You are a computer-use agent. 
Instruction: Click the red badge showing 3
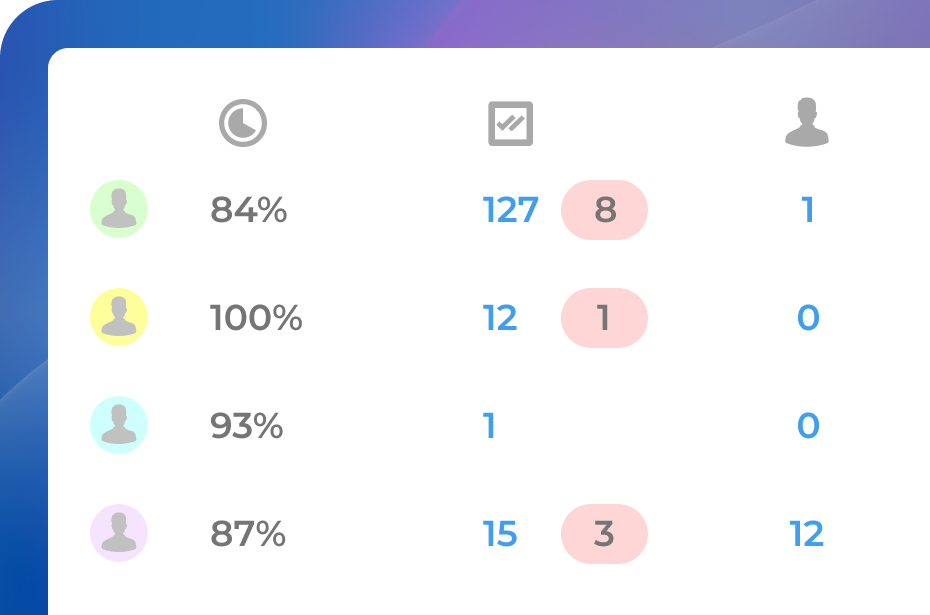click(604, 534)
